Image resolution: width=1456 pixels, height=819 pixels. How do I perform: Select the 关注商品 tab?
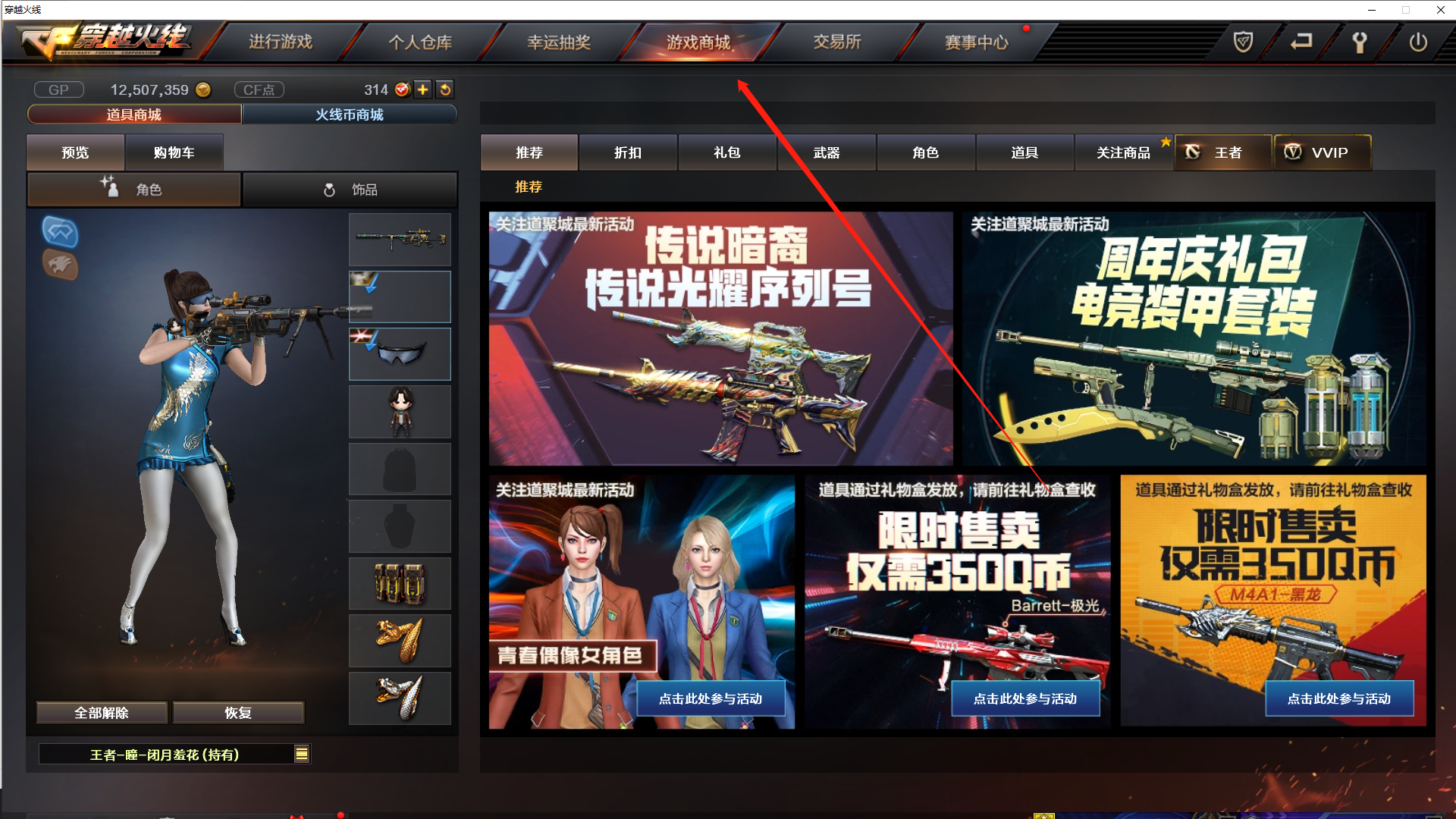1124,152
